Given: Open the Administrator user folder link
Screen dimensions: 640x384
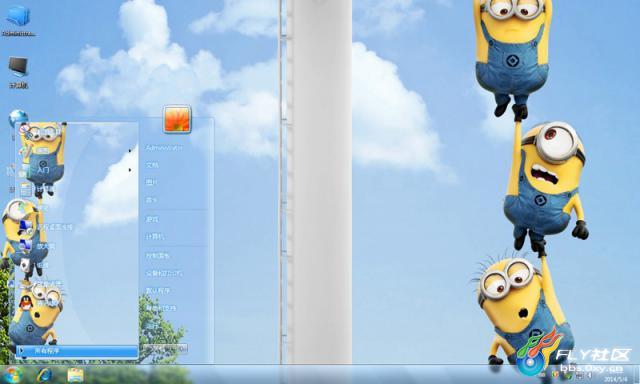Looking at the screenshot, I should tap(164, 148).
